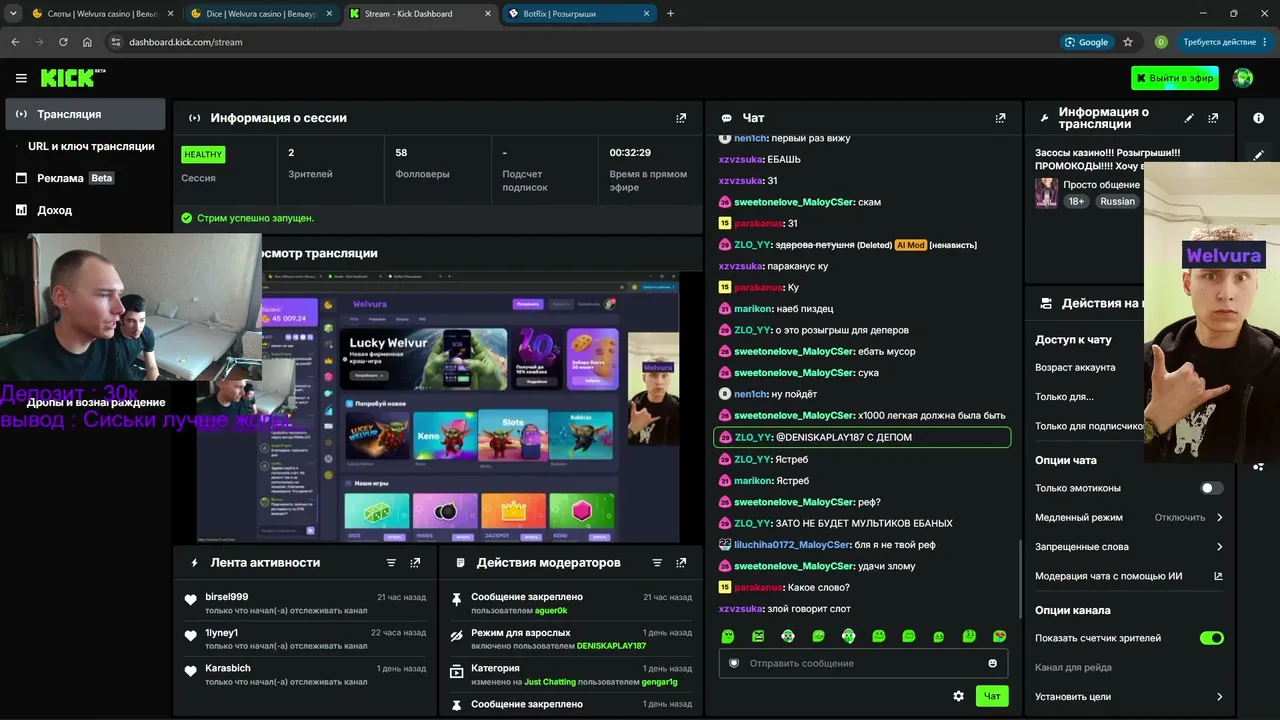Open a new browser tab

click(670, 14)
